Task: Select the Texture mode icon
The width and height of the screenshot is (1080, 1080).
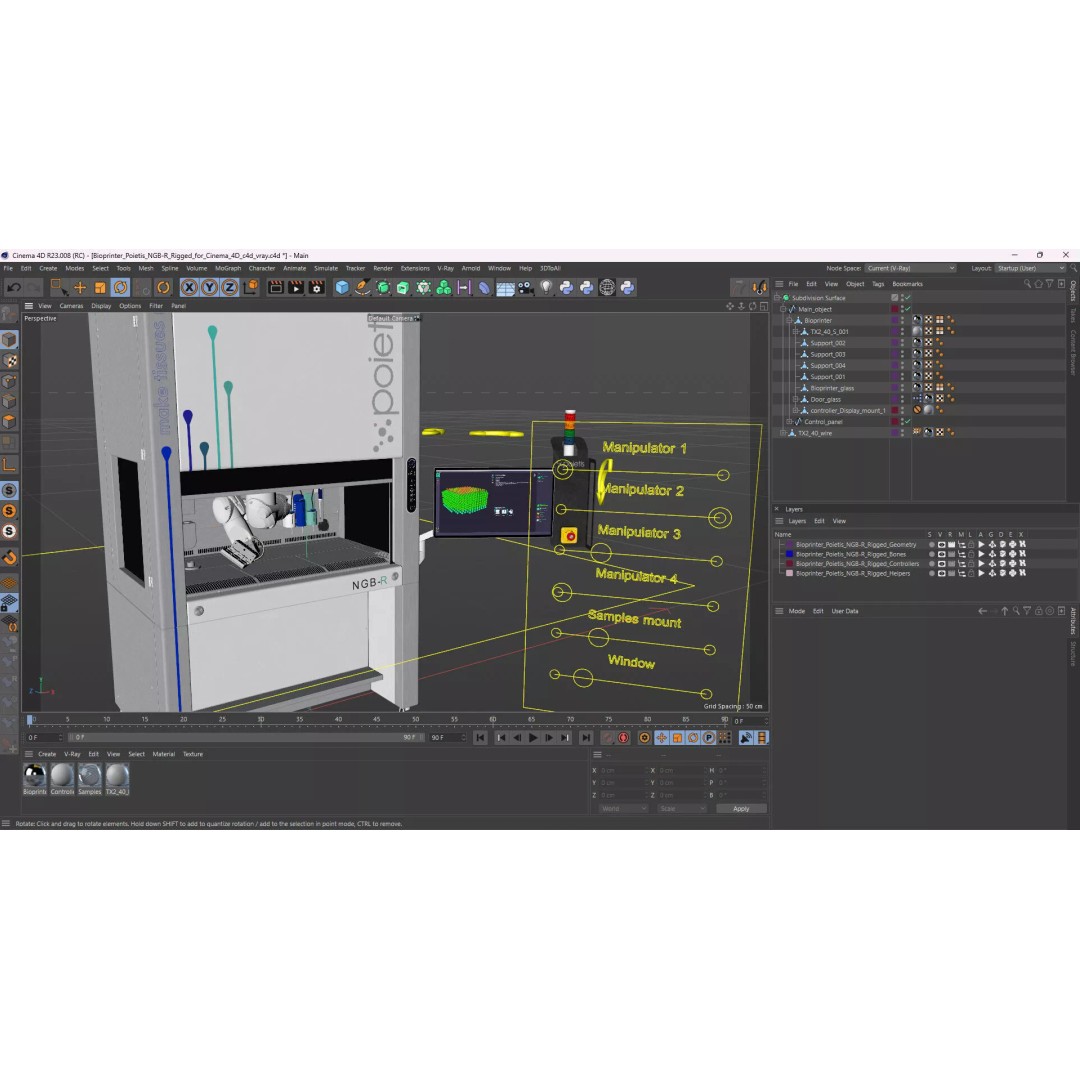Action: [x=10, y=361]
